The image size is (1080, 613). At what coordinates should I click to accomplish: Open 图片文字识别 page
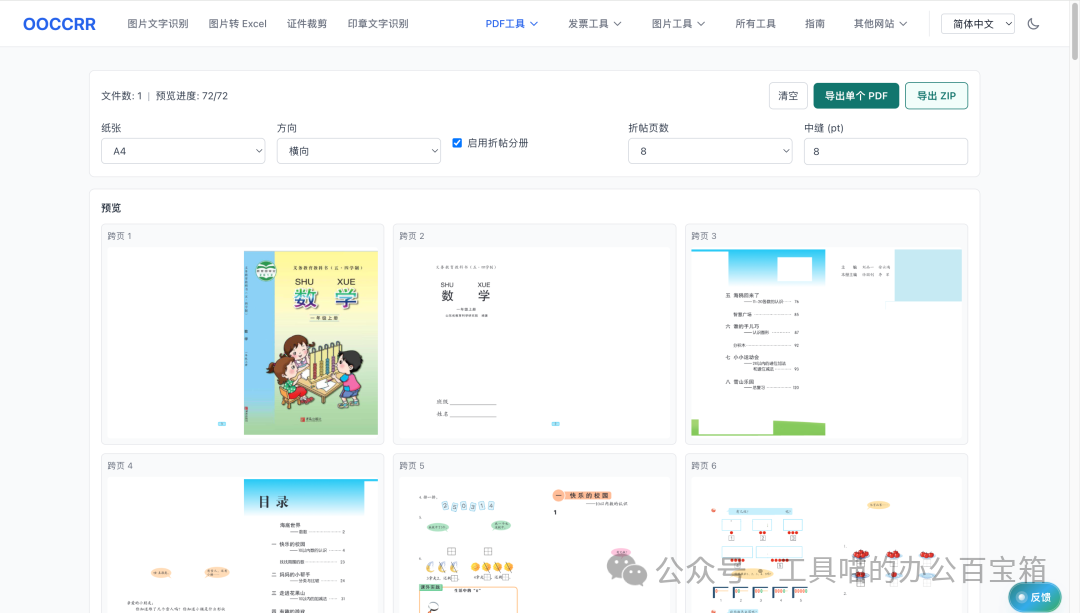pos(158,23)
